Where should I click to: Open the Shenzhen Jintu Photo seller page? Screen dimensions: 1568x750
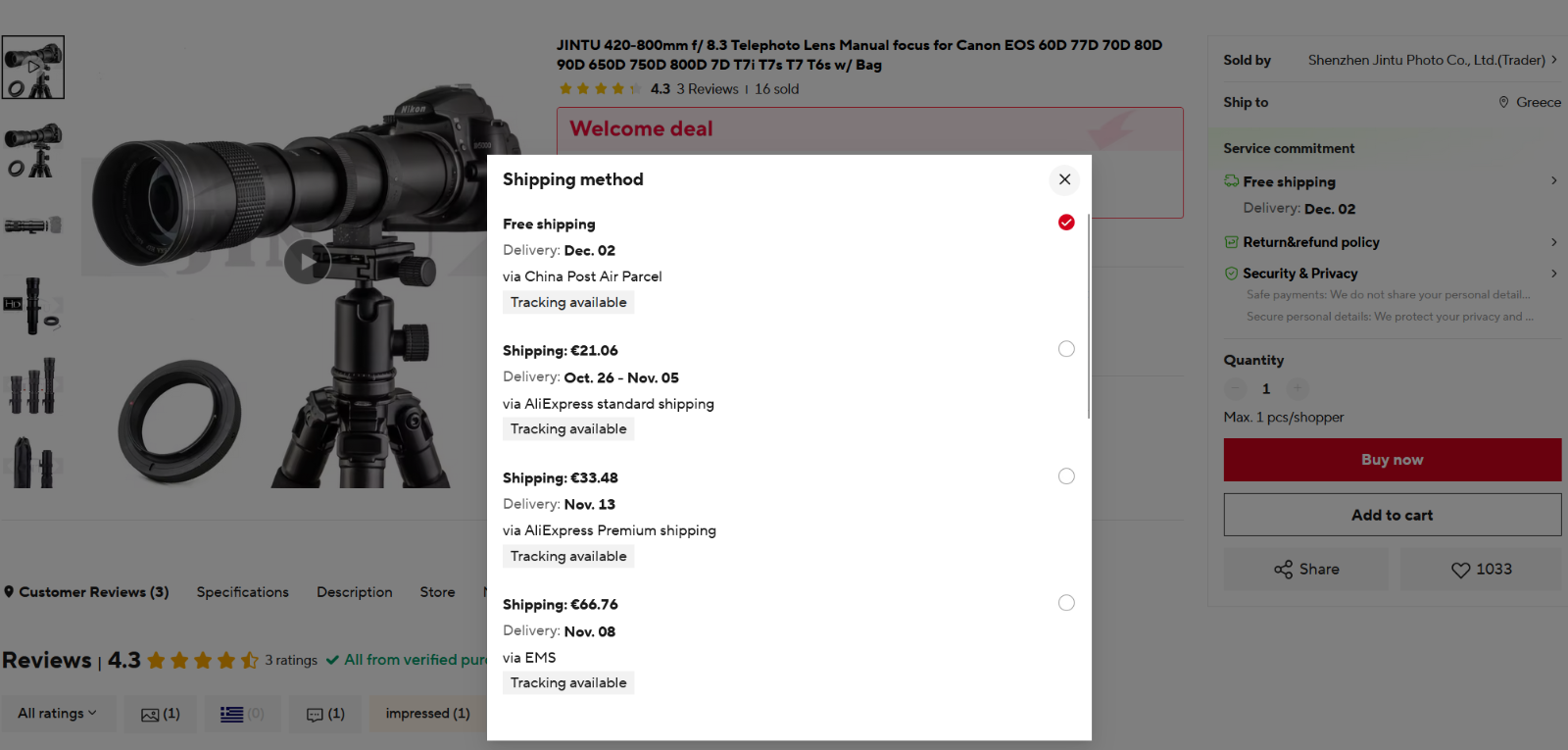(1432, 60)
